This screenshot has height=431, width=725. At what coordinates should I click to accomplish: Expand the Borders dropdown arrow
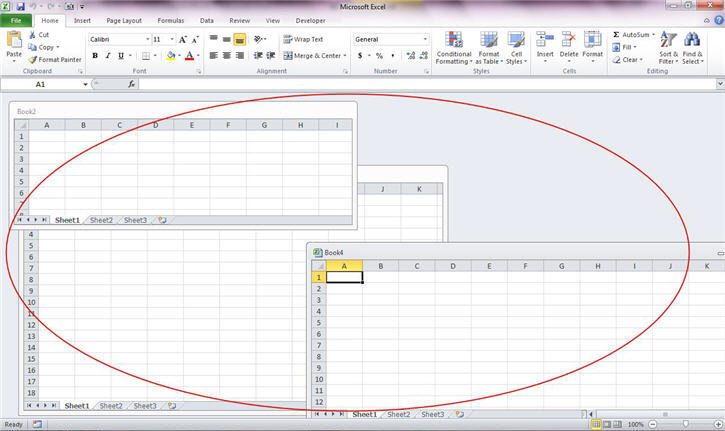point(155,56)
